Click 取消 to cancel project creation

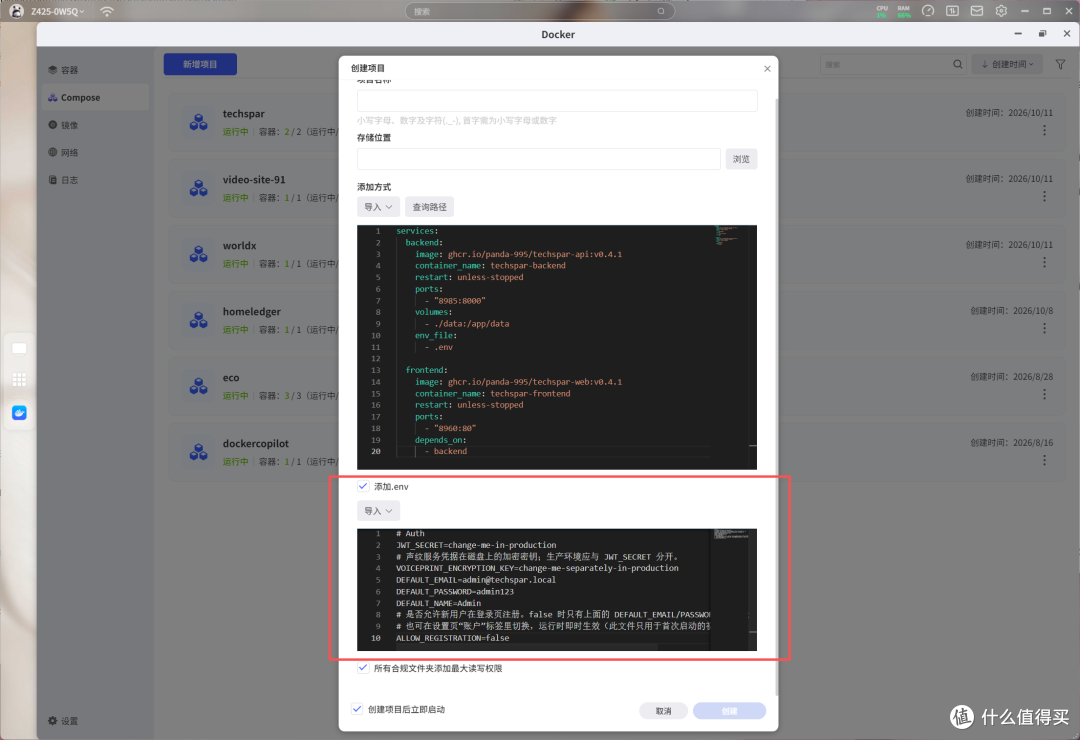(663, 710)
